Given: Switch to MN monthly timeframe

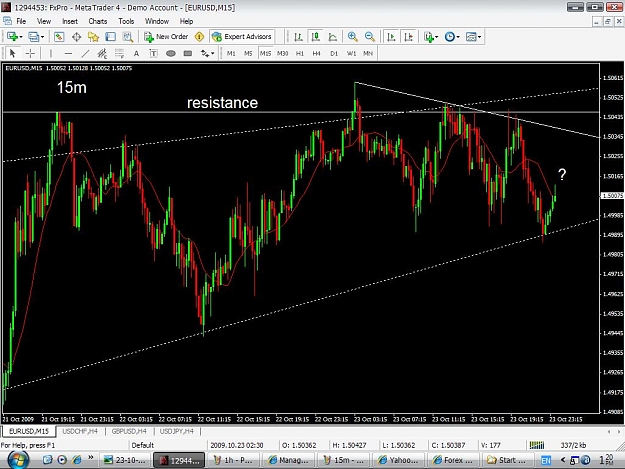Looking at the screenshot, I should tap(368, 53).
